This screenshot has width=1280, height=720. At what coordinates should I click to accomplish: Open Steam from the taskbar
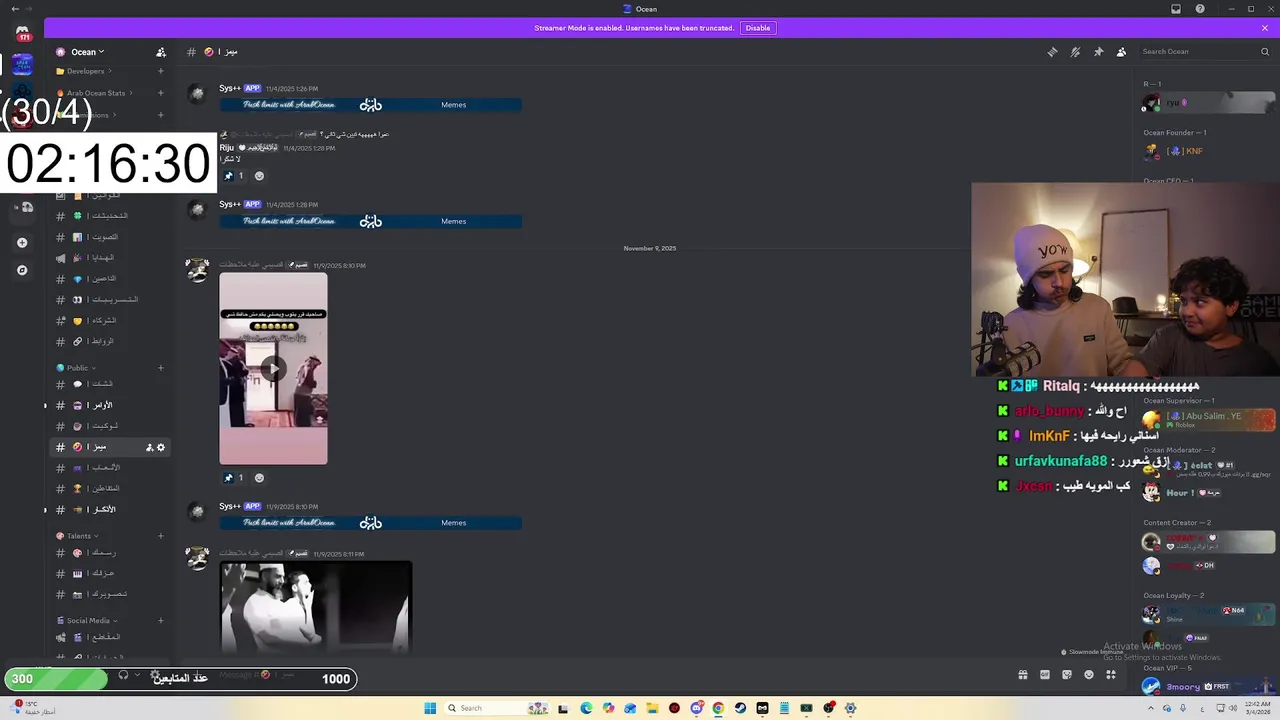pyautogui.click(x=740, y=708)
